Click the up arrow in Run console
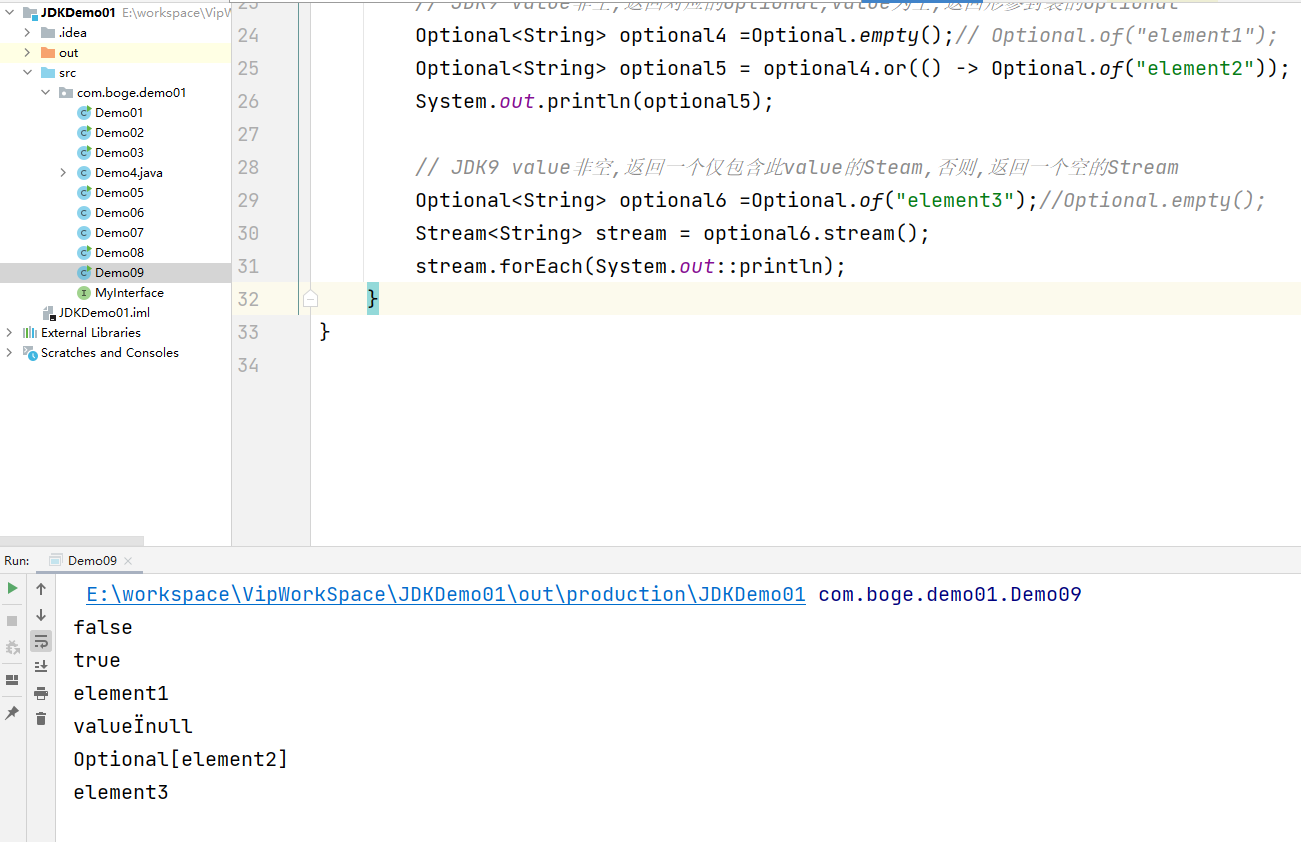The image size is (1301, 842). click(x=41, y=589)
